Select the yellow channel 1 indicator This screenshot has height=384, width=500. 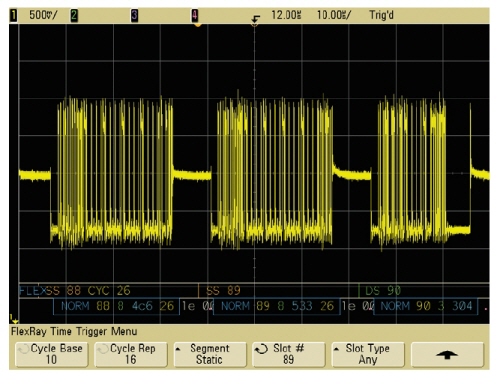[x=14, y=15]
